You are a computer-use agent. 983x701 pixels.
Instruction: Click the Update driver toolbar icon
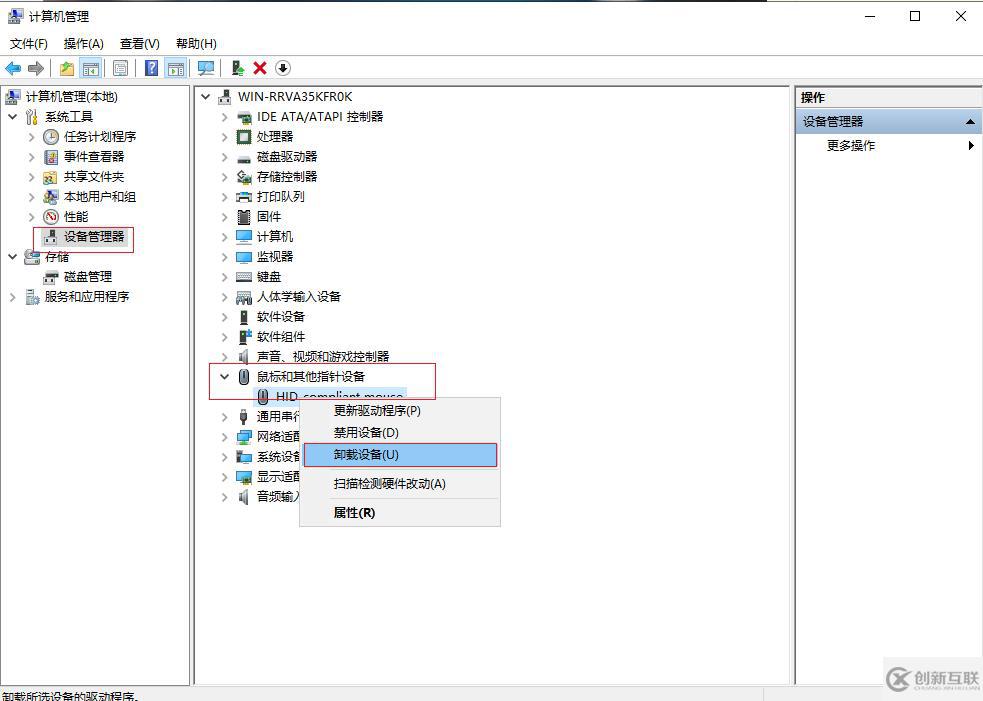238,68
